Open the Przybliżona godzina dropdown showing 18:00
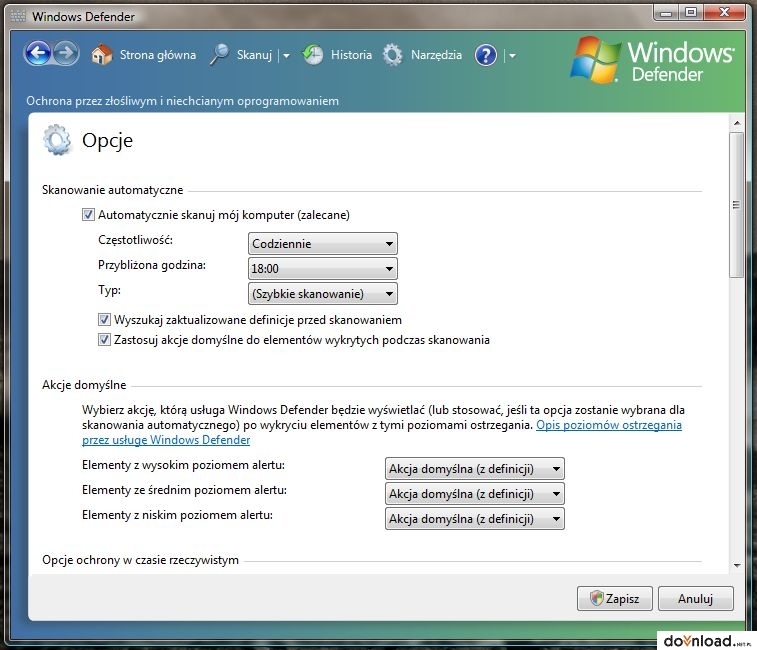This screenshot has height=650, width=757. (322, 268)
